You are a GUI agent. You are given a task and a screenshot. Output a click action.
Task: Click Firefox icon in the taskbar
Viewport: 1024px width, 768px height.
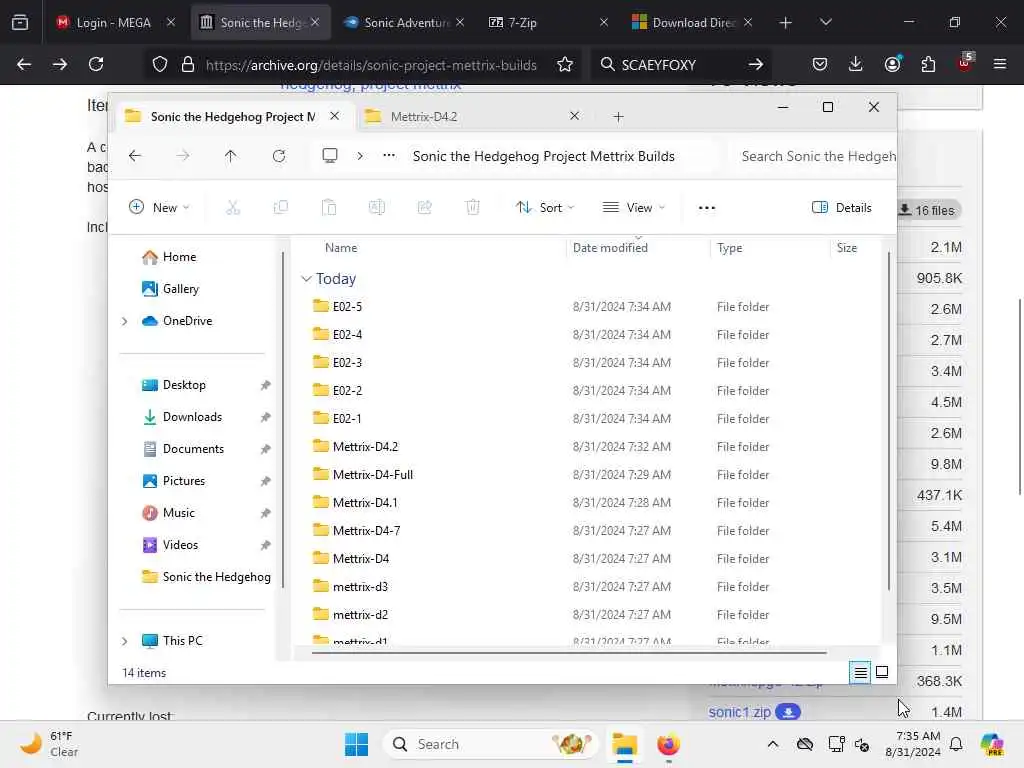[x=668, y=744]
